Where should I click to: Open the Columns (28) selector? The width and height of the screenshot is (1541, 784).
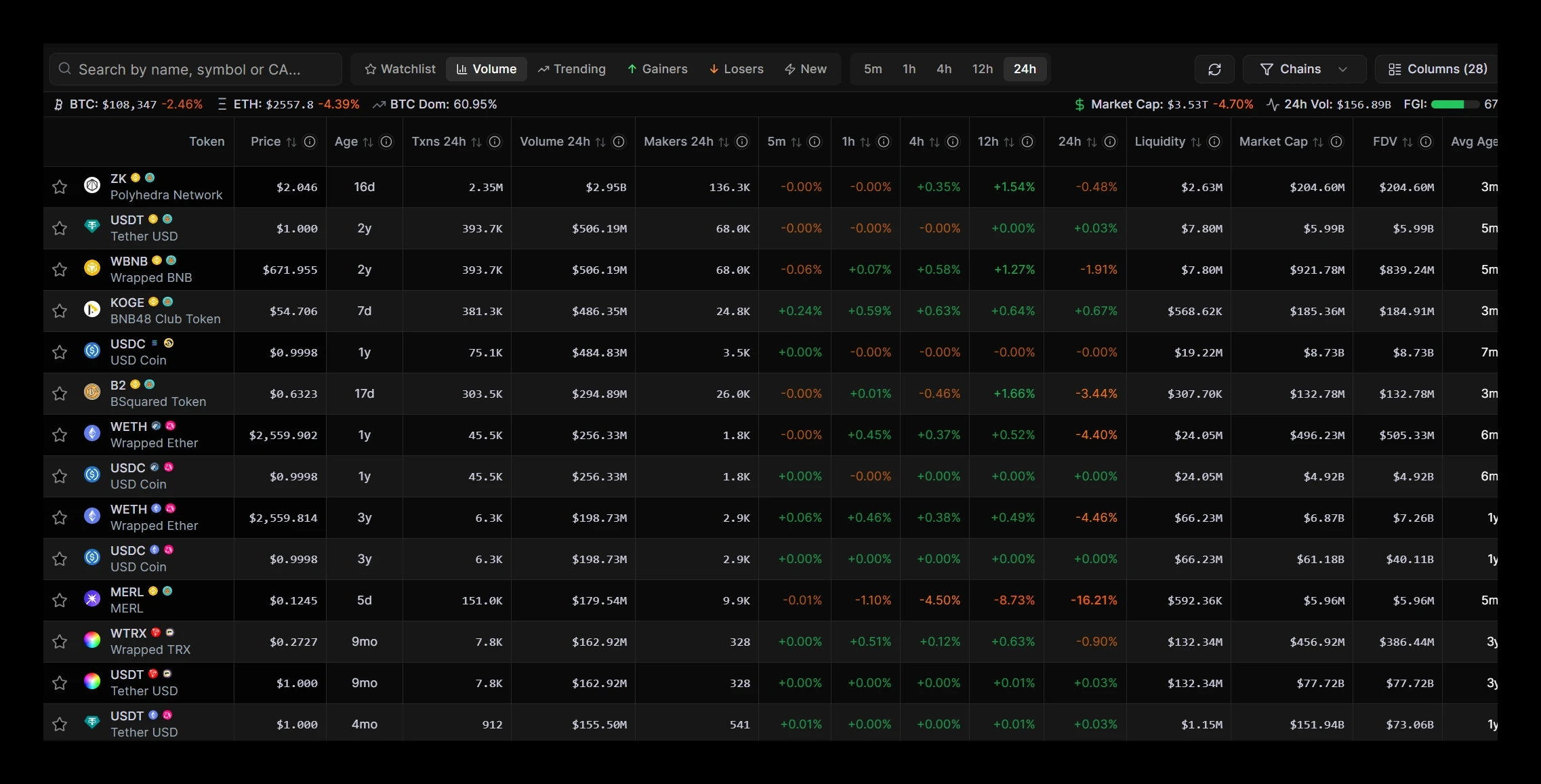pos(1437,69)
